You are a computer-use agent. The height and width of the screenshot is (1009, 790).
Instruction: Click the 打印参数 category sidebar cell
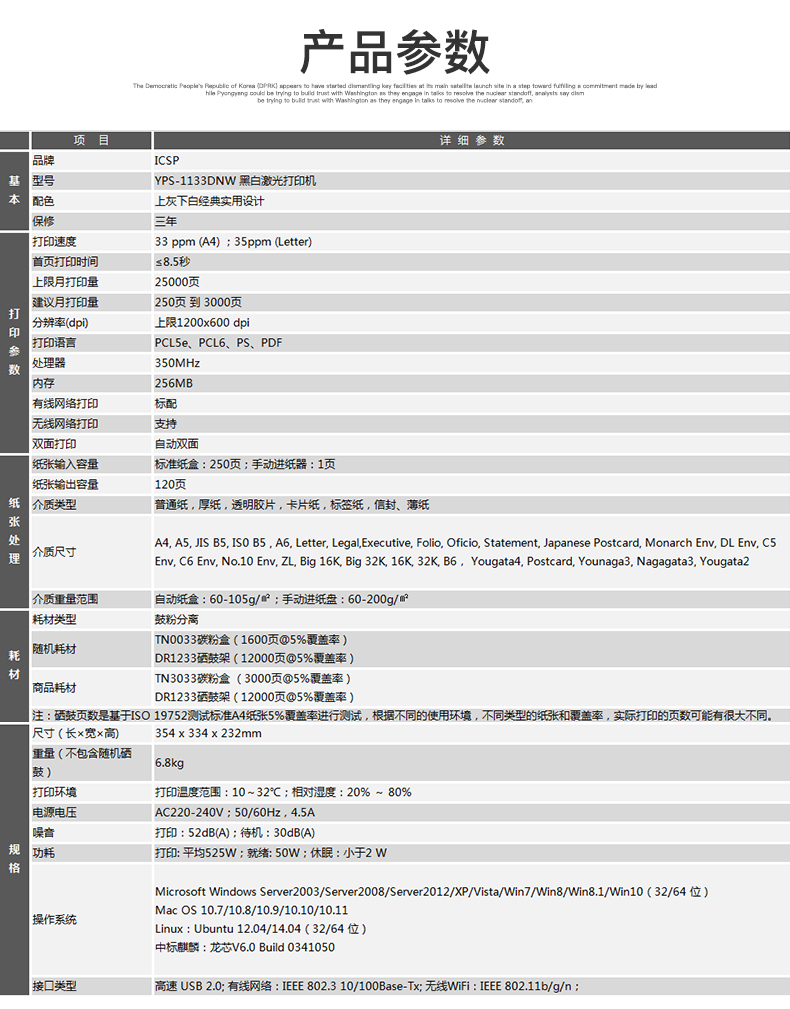point(14,342)
